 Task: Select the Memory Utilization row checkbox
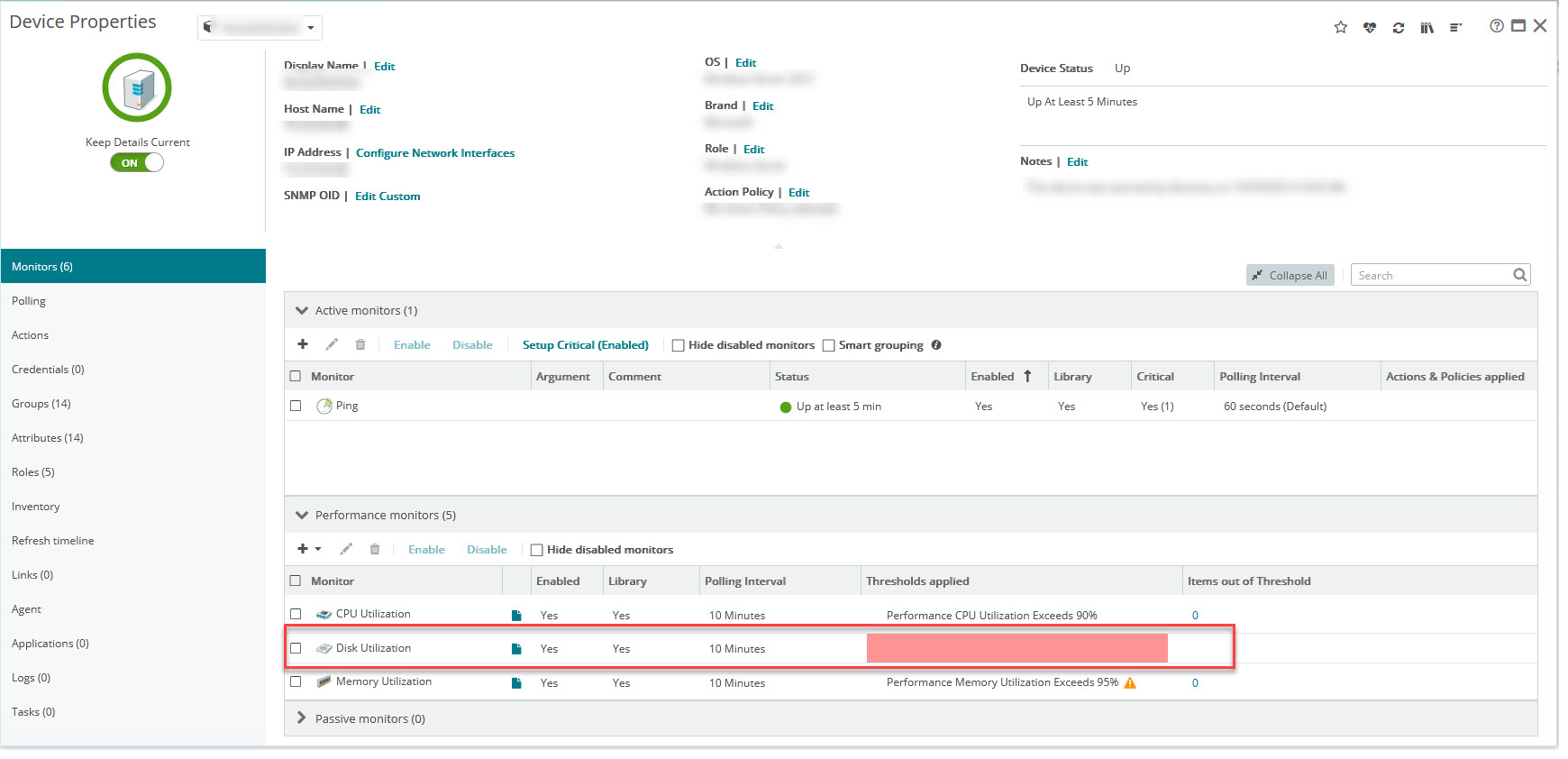296,681
